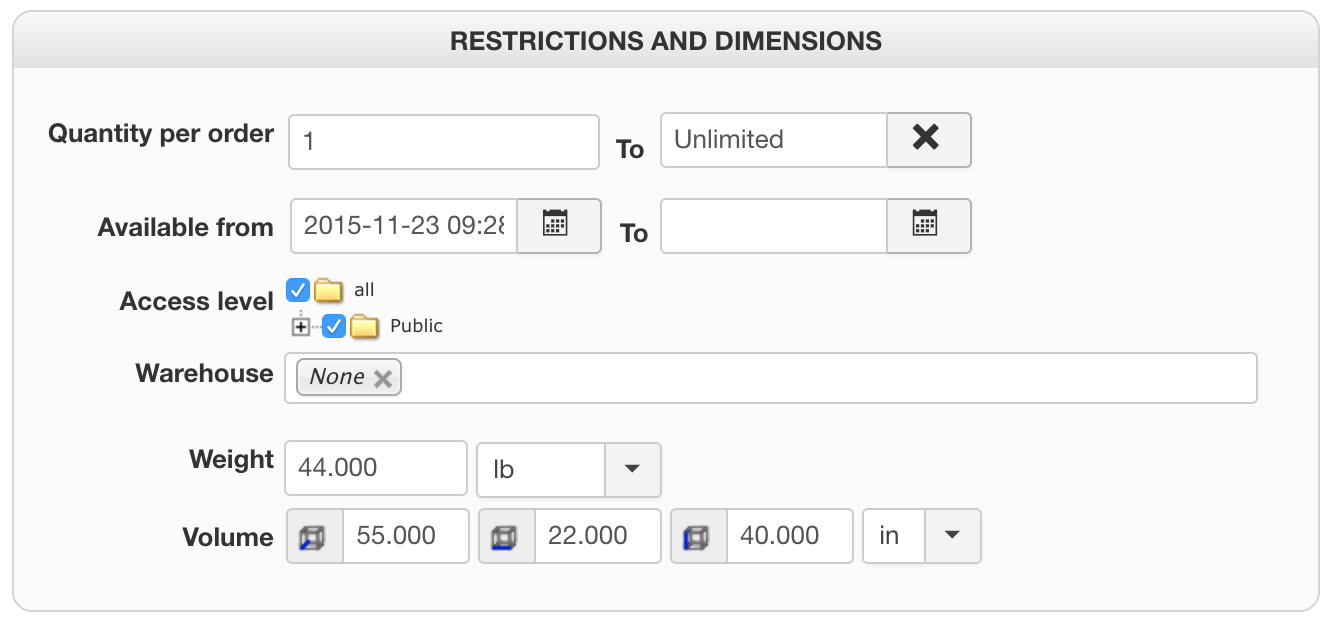
Task: Uncheck the Public access level checkbox
Action: 334,327
